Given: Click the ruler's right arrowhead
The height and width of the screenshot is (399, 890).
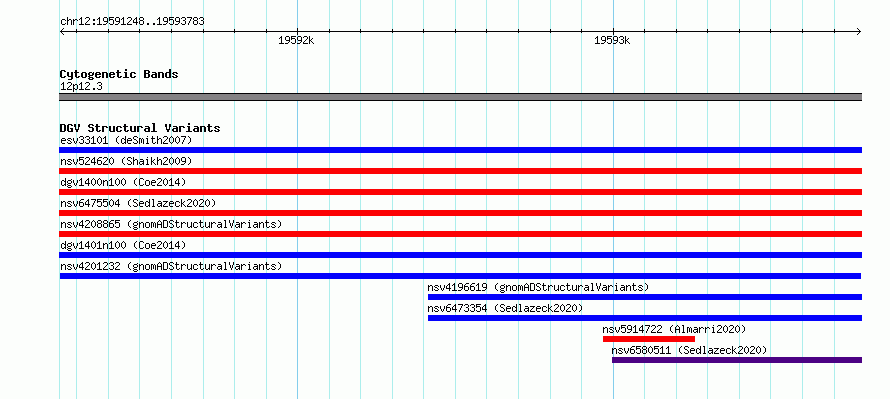Looking at the screenshot, I should [x=859, y=31].
